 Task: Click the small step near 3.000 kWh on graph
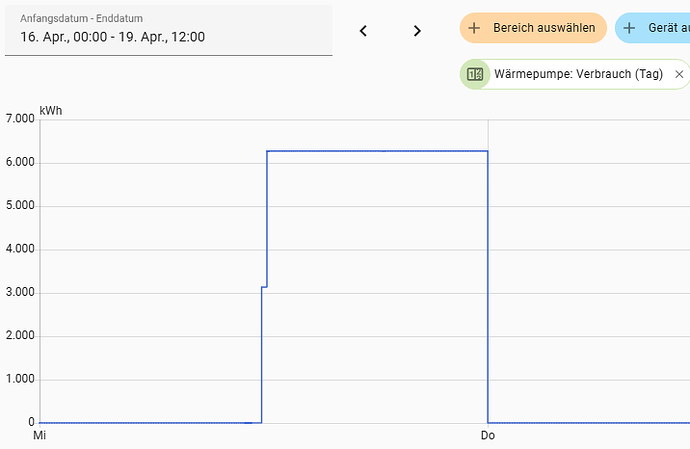[x=264, y=287]
